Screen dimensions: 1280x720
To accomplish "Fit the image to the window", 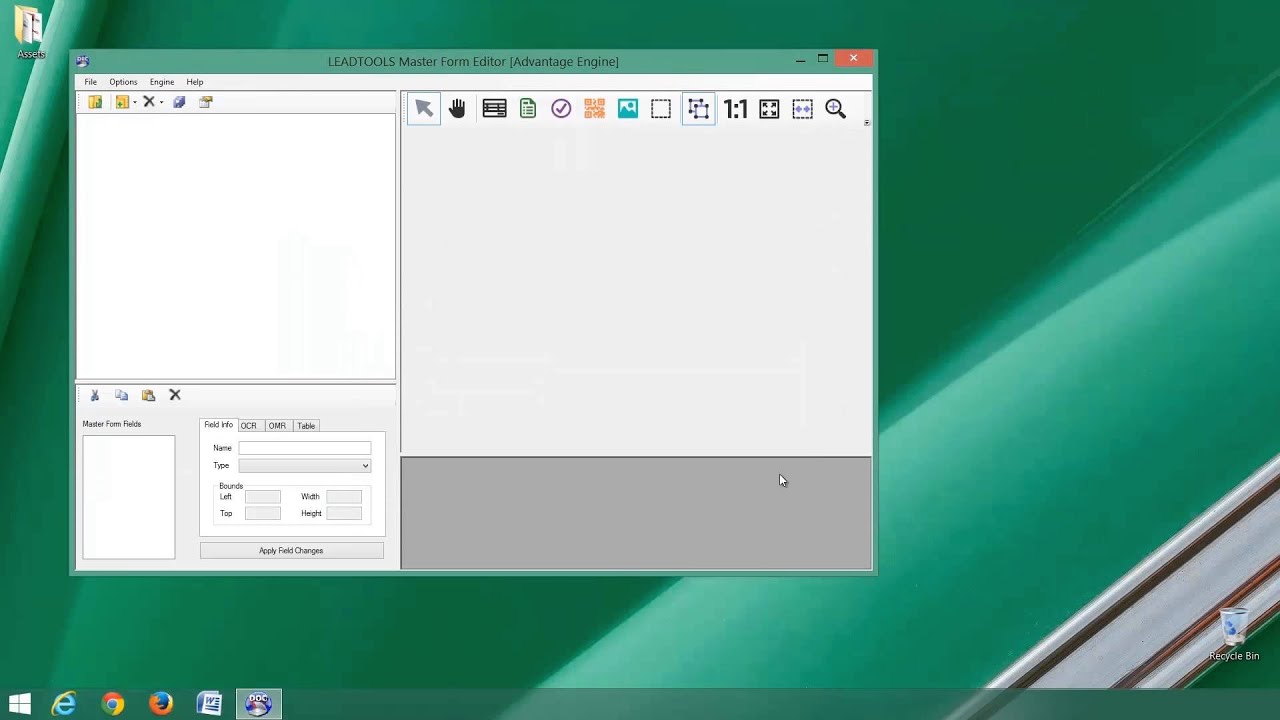I will (769, 109).
